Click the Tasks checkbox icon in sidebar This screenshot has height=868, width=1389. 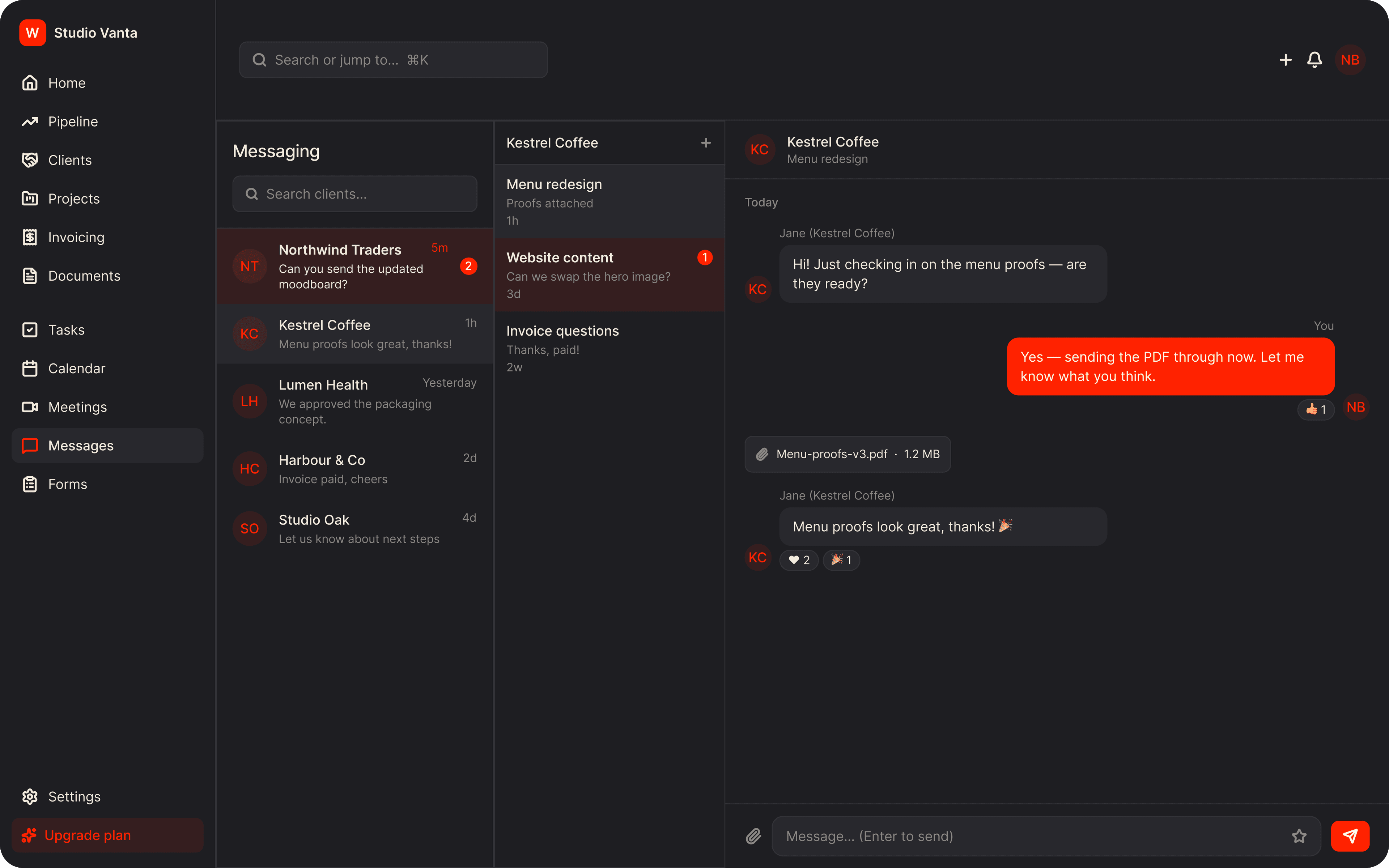pos(30,329)
